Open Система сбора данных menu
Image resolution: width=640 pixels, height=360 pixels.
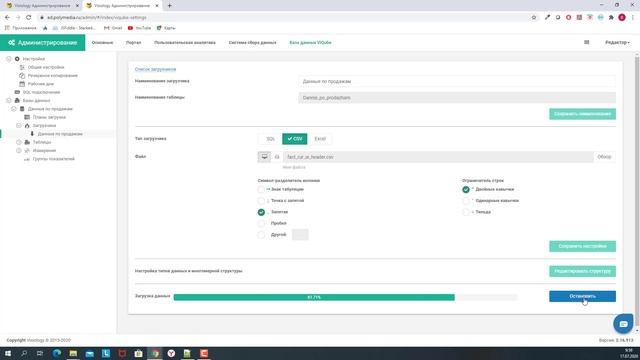pos(252,42)
